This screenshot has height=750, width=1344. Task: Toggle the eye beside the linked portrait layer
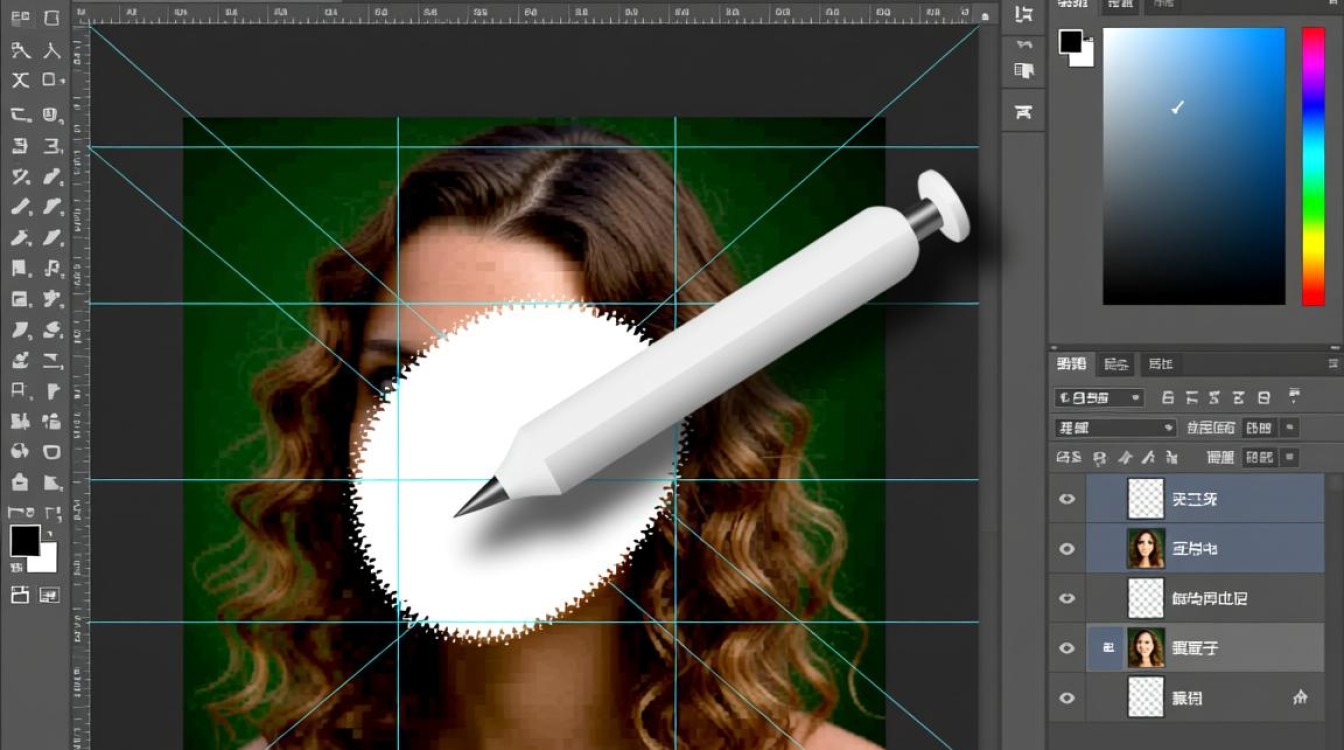click(x=1067, y=648)
